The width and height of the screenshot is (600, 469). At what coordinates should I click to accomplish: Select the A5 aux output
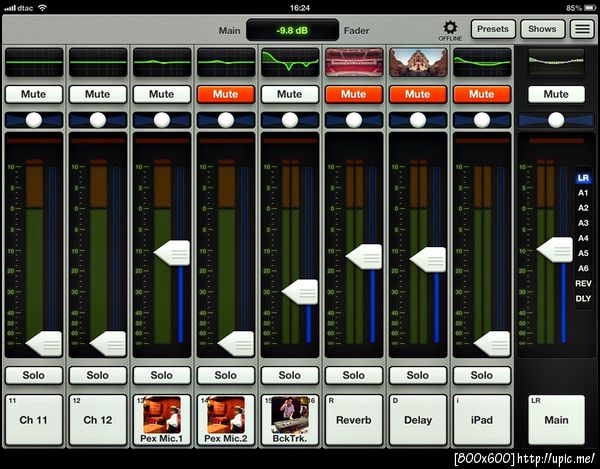pos(583,253)
